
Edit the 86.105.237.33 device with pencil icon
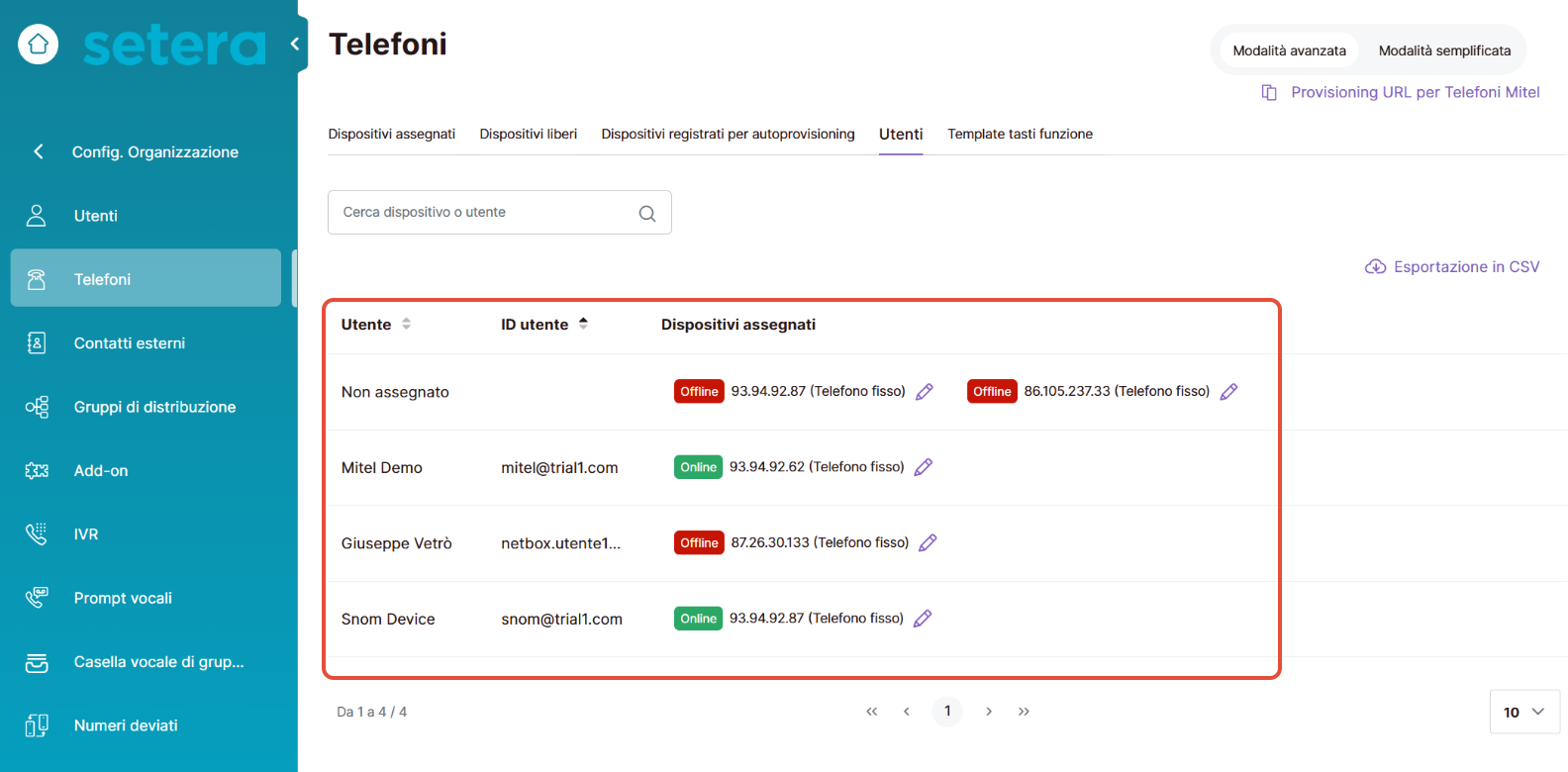[1228, 392]
